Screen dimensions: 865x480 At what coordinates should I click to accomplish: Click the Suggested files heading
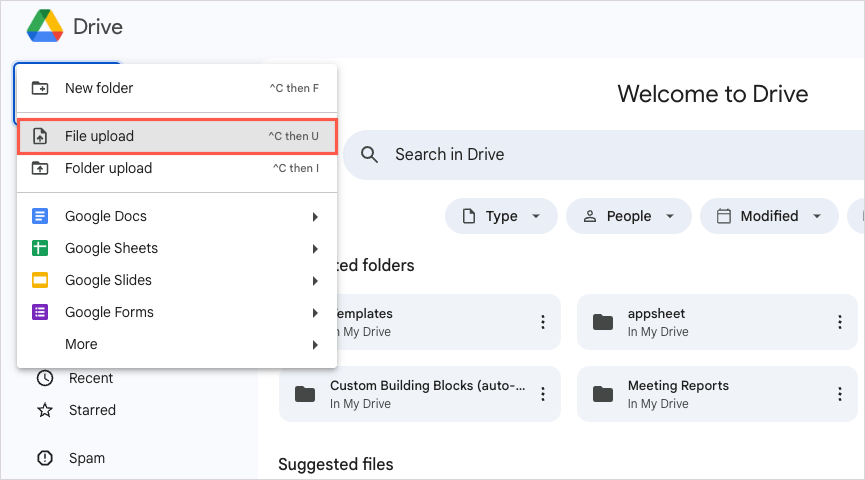[335, 465]
